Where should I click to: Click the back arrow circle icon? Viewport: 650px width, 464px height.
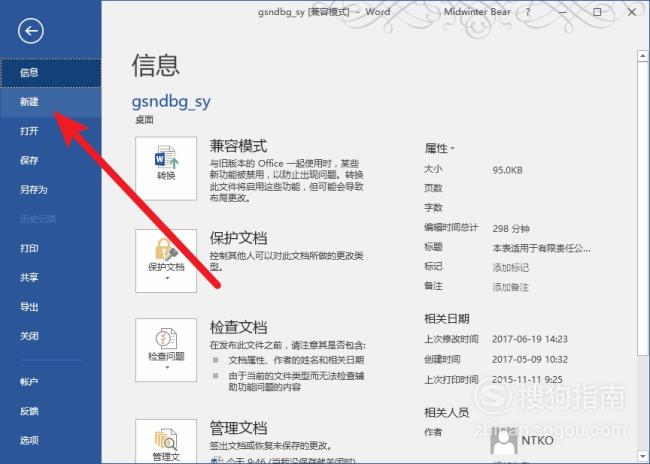31,31
